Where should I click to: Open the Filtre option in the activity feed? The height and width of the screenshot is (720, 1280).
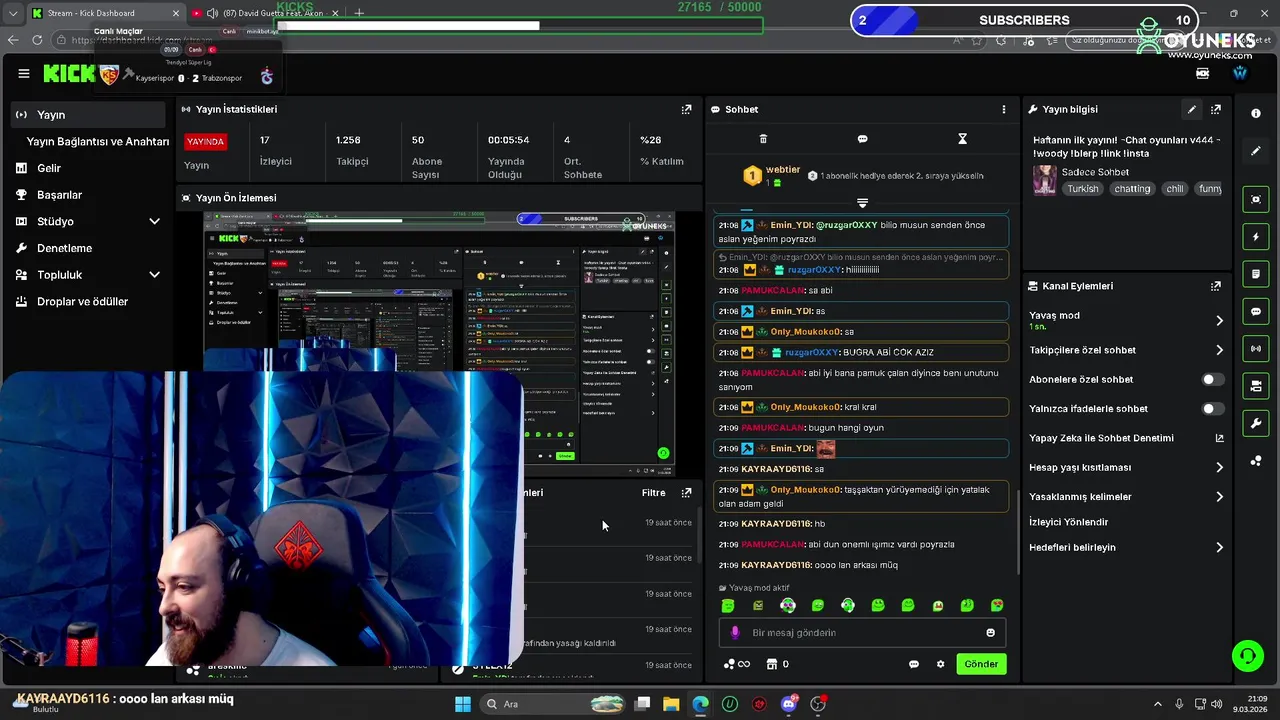click(x=653, y=492)
